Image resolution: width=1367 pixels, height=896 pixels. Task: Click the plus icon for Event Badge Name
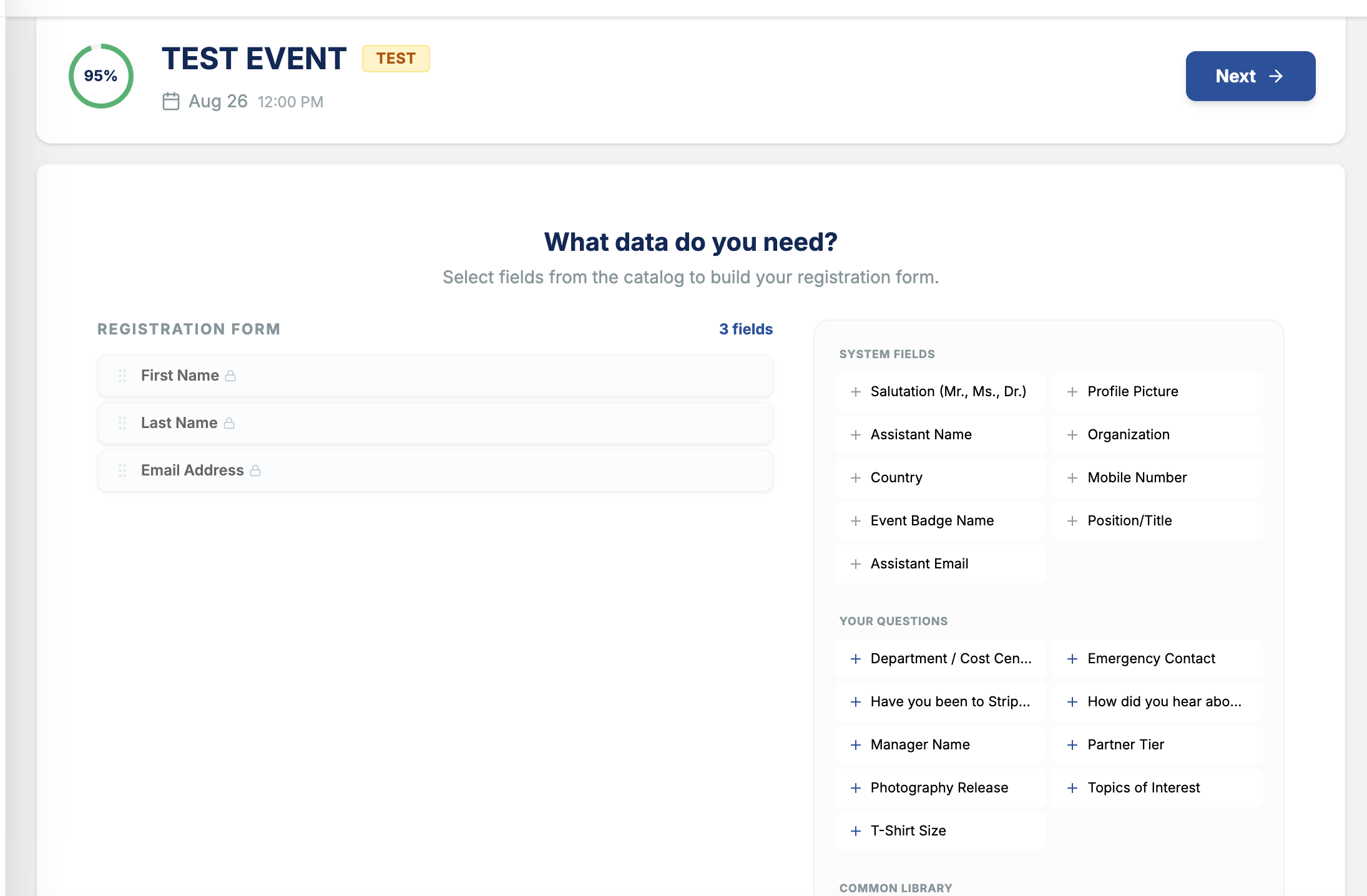click(x=856, y=521)
